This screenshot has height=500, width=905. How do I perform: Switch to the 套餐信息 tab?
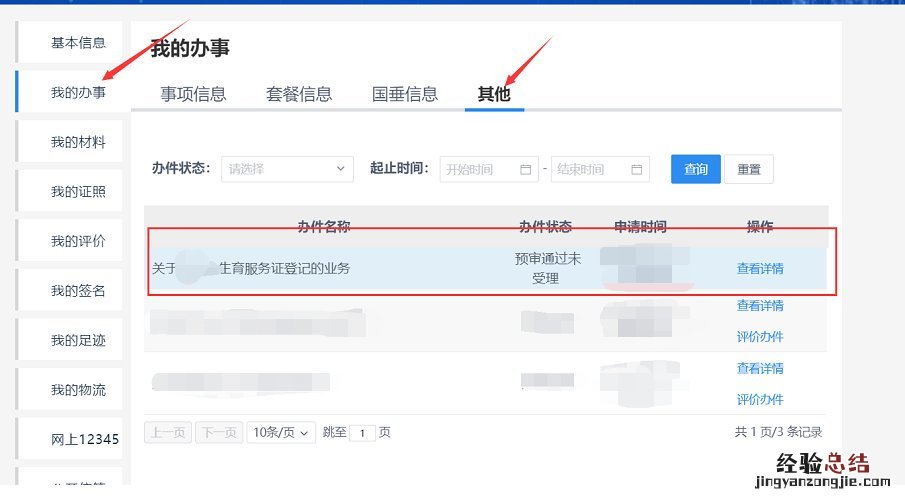click(299, 94)
